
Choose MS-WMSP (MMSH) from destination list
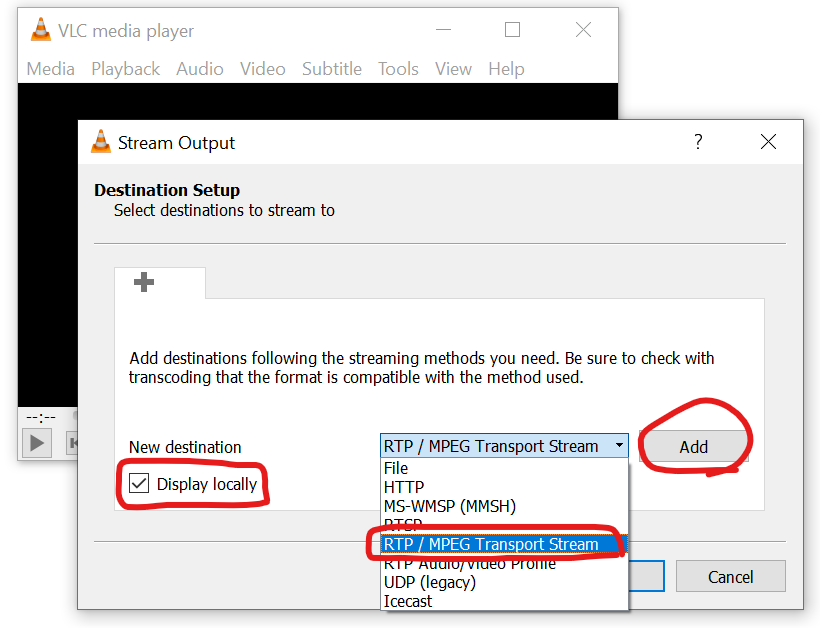point(504,506)
